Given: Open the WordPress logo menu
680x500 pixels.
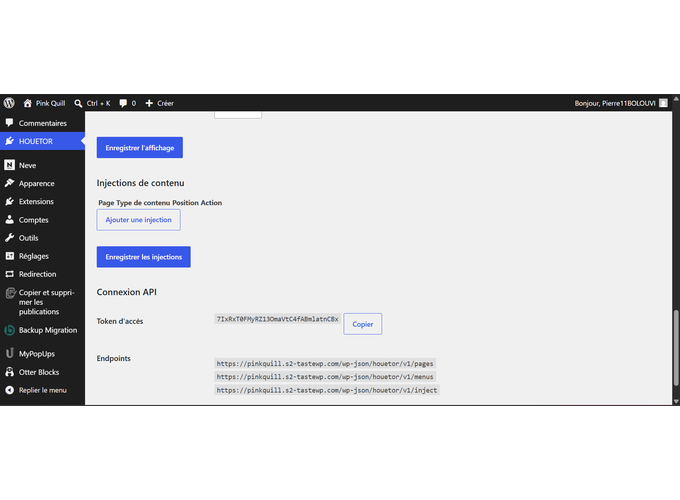Looking at the screenshot, I should click(9, 103).
